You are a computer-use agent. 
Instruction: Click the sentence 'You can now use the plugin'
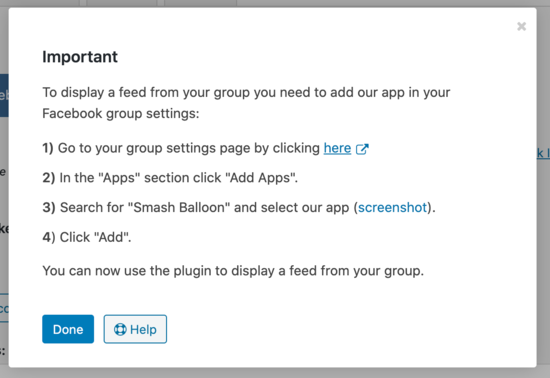click(x=233, y=271)
